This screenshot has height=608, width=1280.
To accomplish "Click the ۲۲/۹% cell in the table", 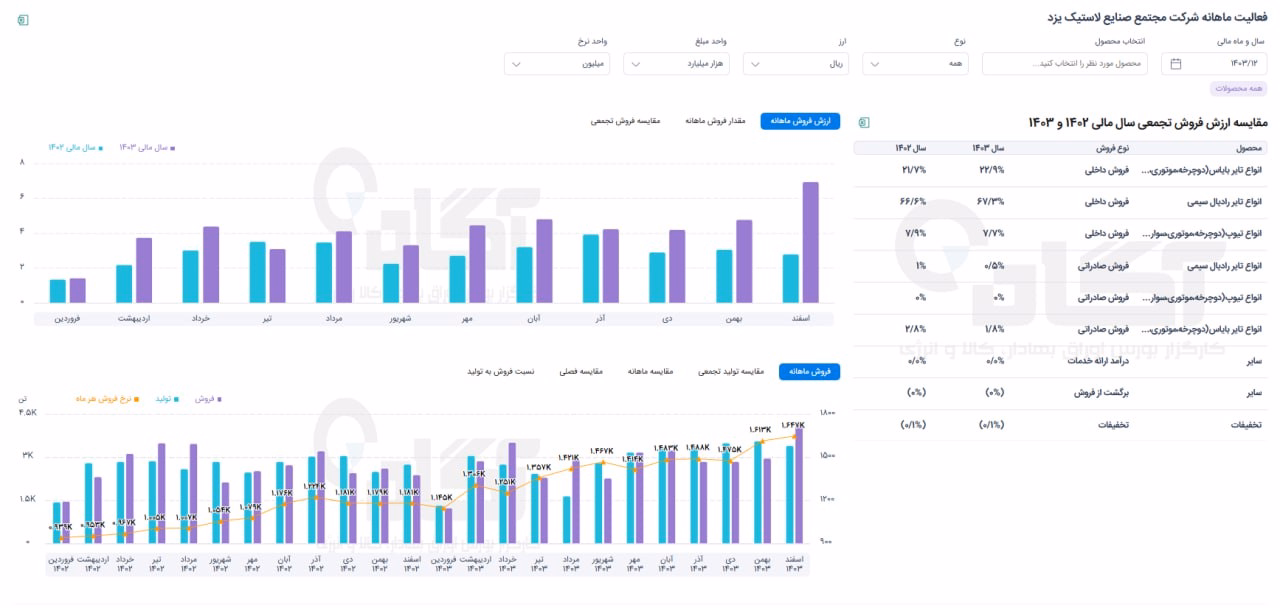I will (x=992, y=169).
